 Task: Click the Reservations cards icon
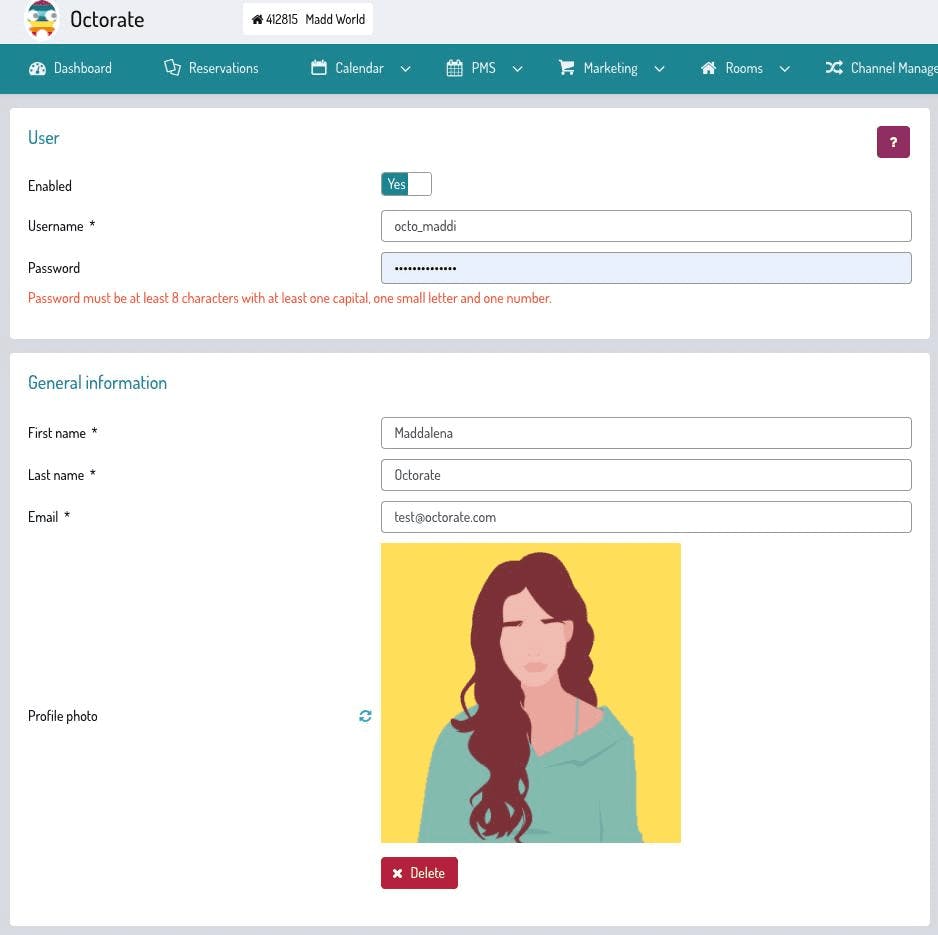[x=172, y=68]
